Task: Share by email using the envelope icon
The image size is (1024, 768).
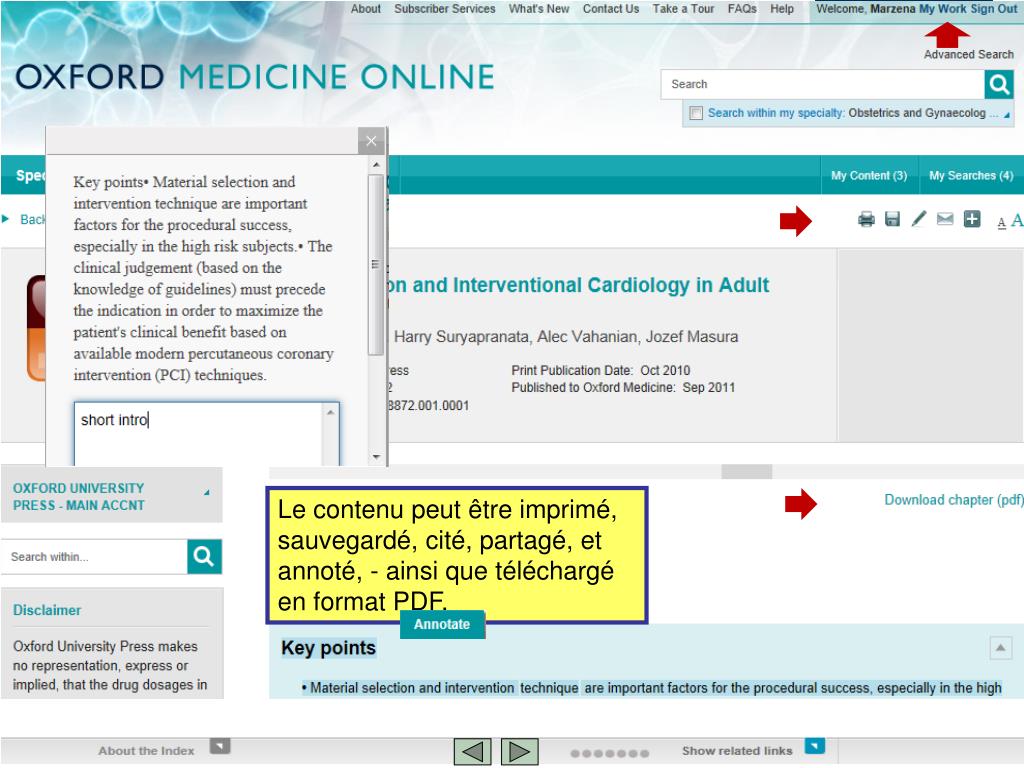Action: coord(945,219)
